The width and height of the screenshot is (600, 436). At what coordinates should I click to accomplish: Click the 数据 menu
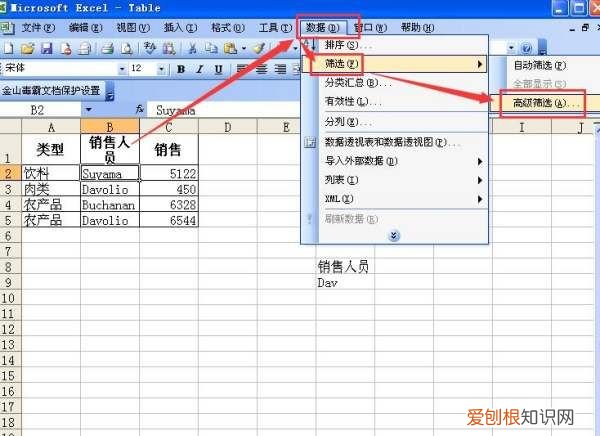point(323,28)
